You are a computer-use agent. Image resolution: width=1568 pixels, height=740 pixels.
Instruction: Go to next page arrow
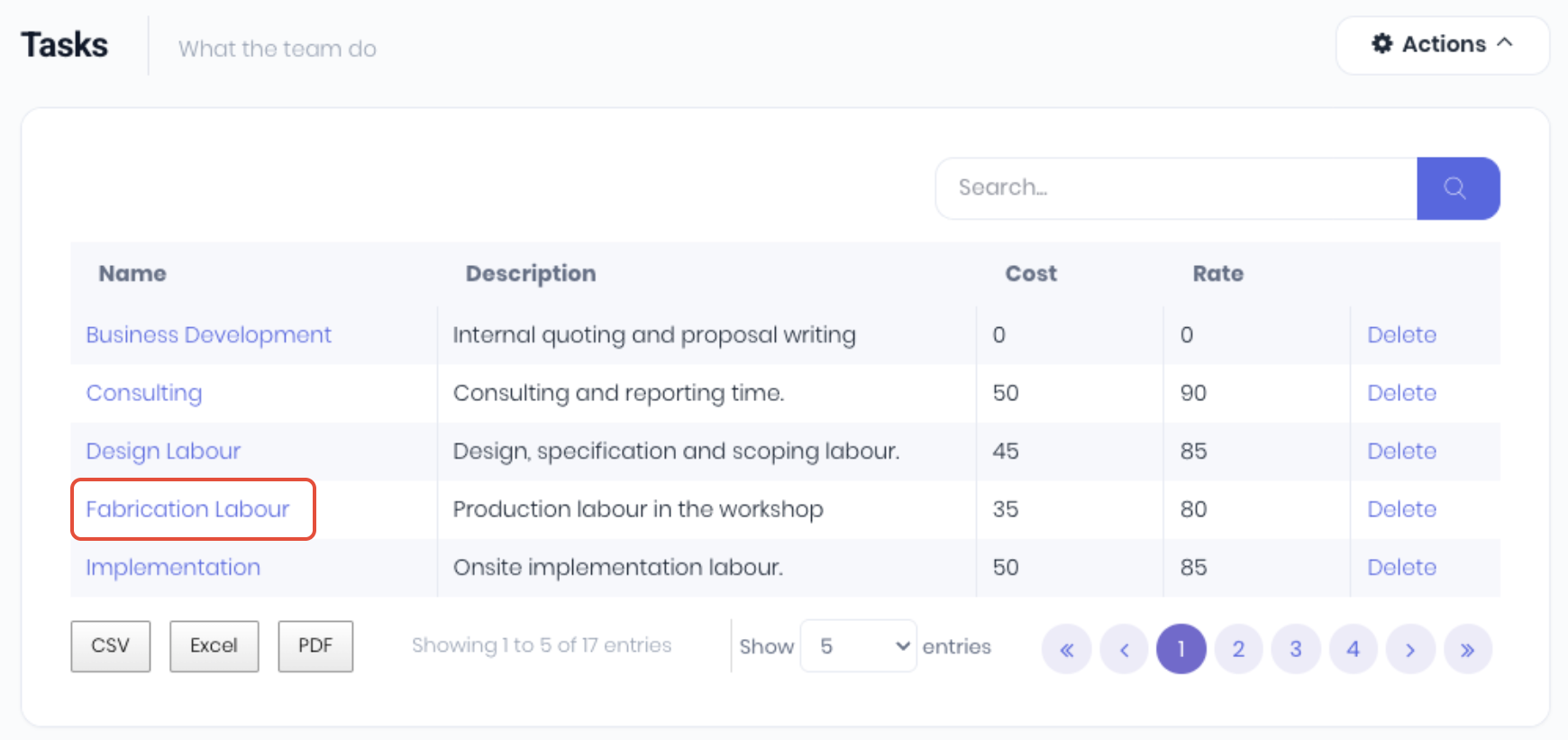(x=1410, y=649)
